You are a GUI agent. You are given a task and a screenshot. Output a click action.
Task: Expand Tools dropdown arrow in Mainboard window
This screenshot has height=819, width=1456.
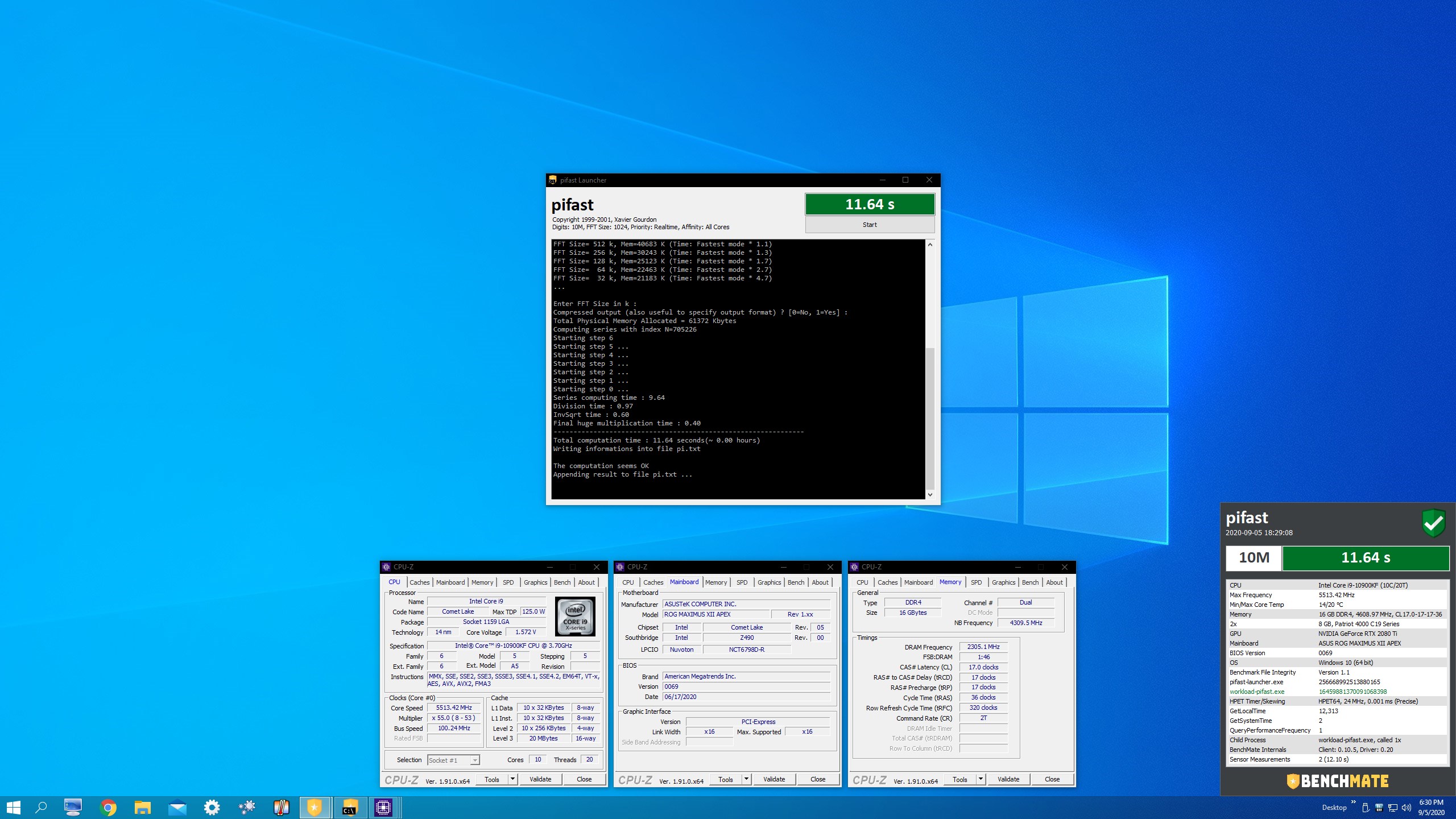pos(746,779)
